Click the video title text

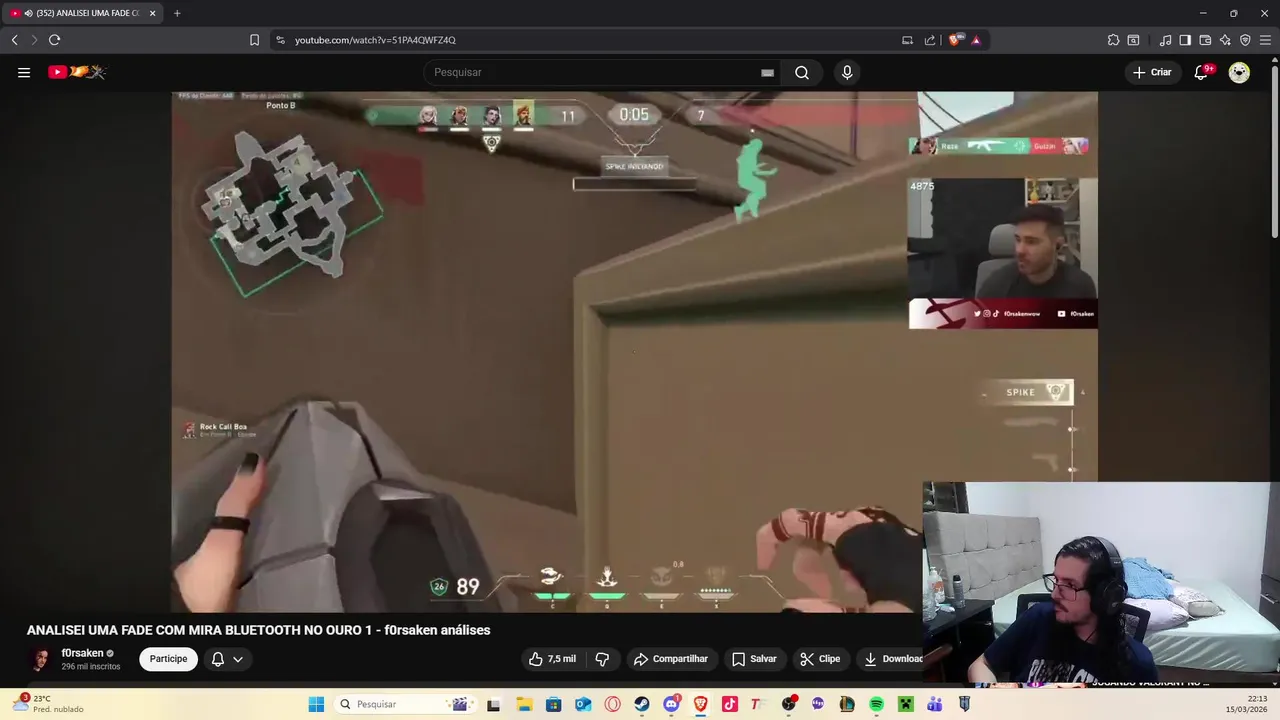click(258, 630)
